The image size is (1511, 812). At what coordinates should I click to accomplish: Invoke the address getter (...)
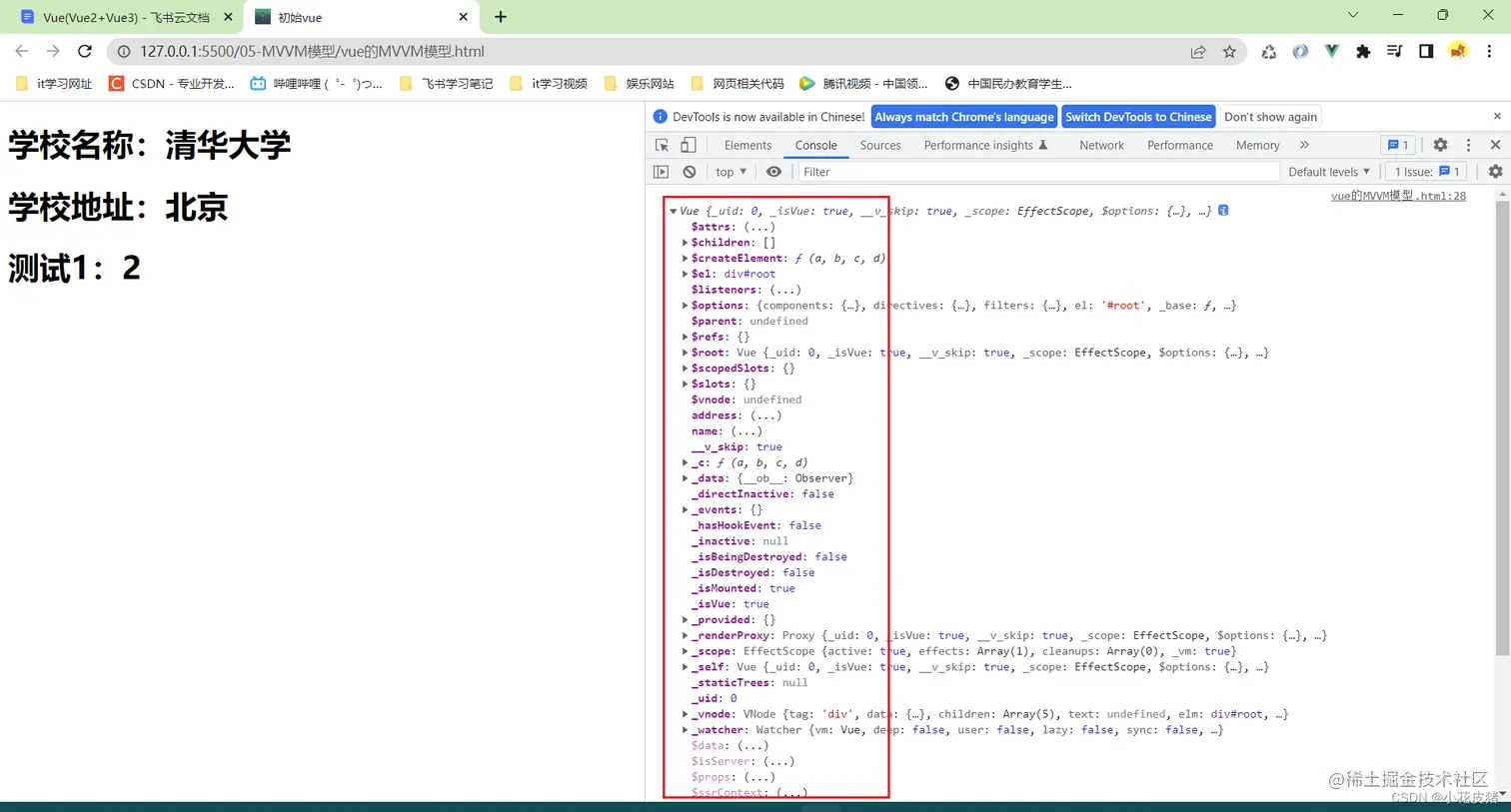(x=764, y=415)
